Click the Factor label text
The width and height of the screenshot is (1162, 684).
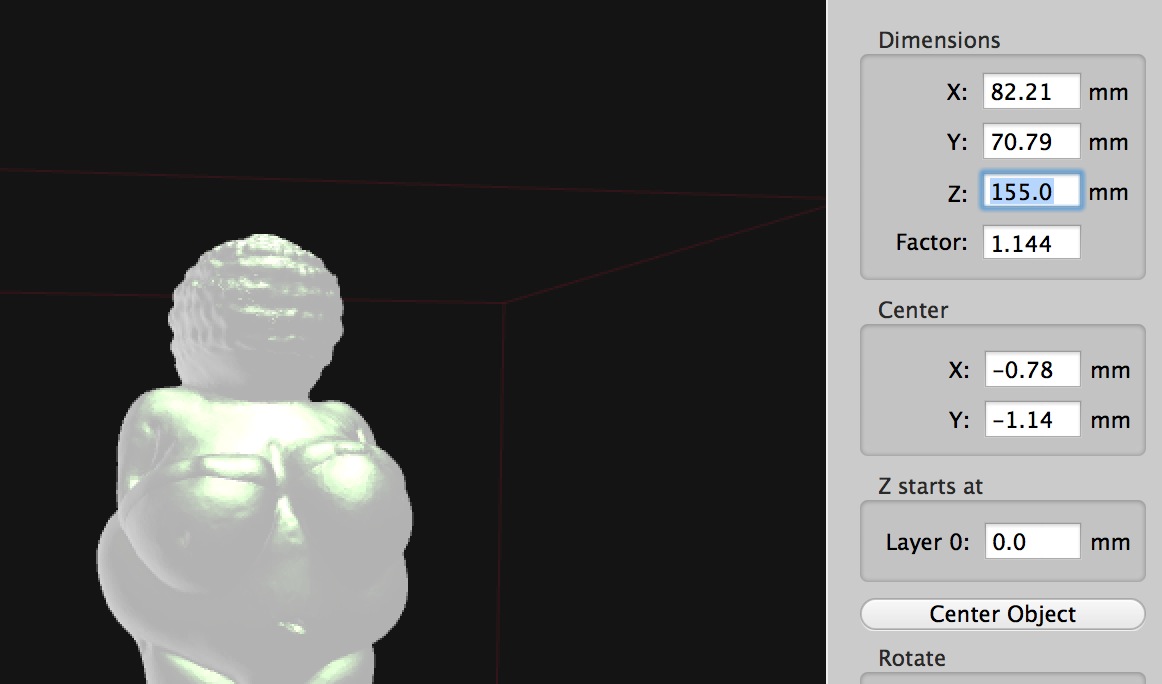[932, 242]
